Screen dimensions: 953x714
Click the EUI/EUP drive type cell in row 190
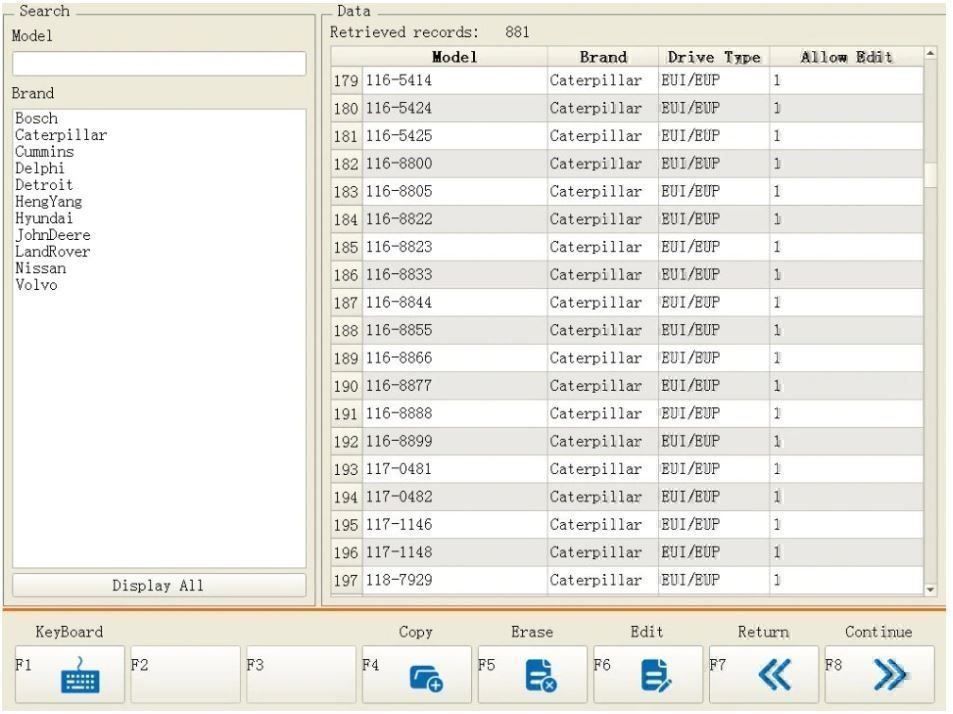point(714,386)
